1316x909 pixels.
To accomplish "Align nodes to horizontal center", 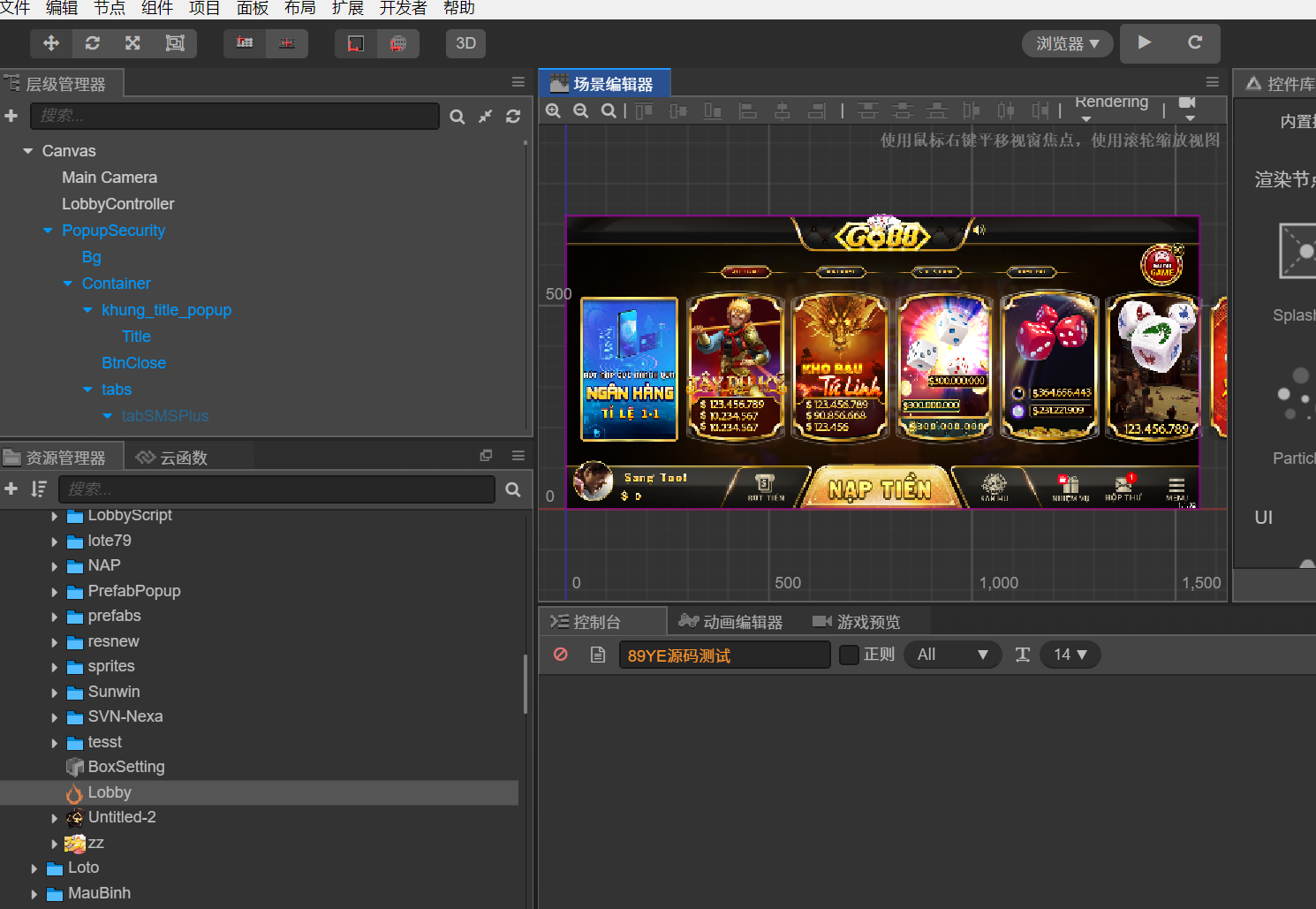I will click(783, 110).
